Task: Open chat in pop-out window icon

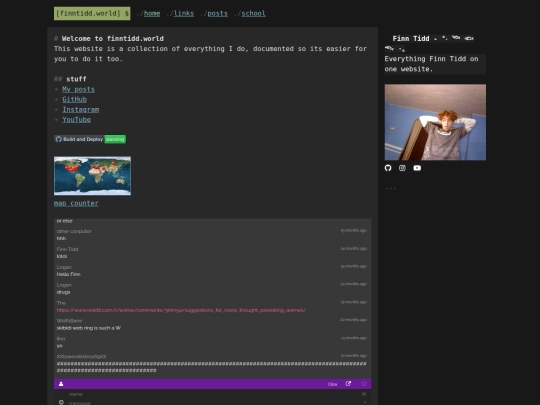Action: pyautogui.click(x=348, y=384)
